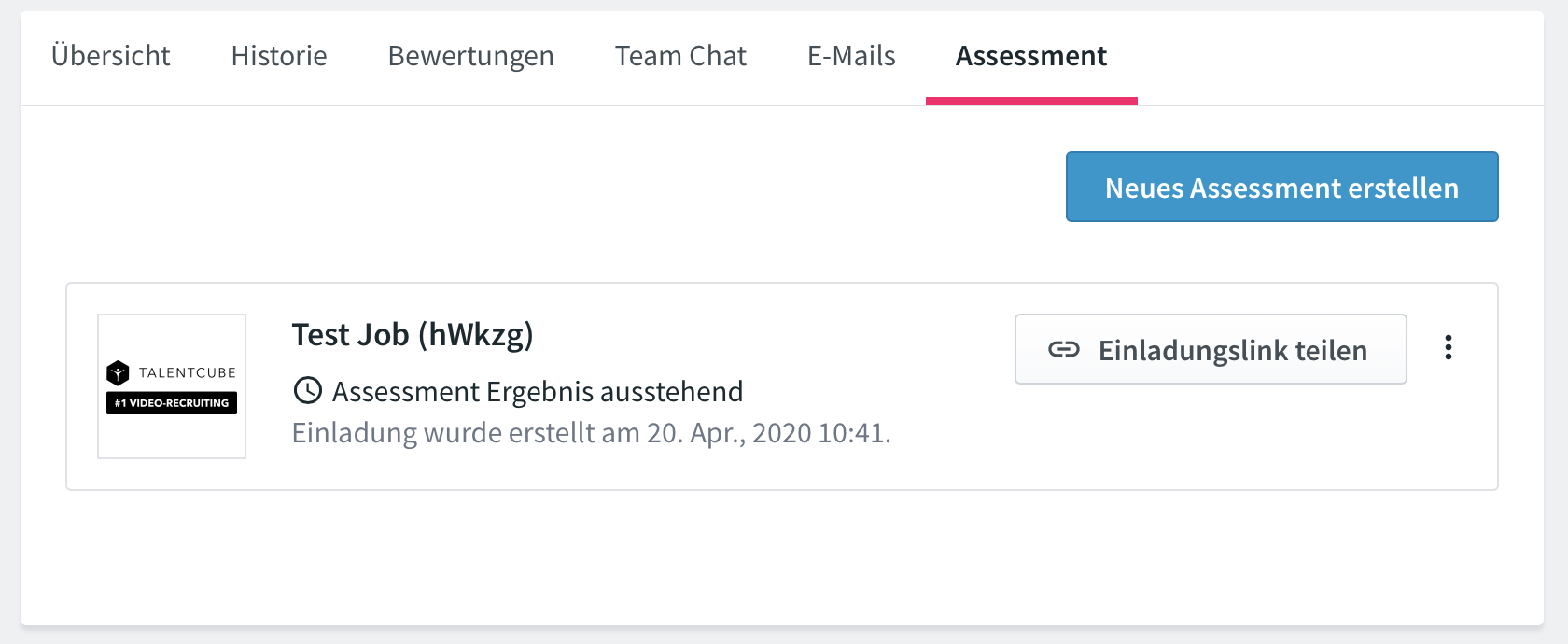Viewport: 1568px width, 644px height.
Task: Show the E-Mails tab
Action: pyautogui.click(x=851, y=56)
